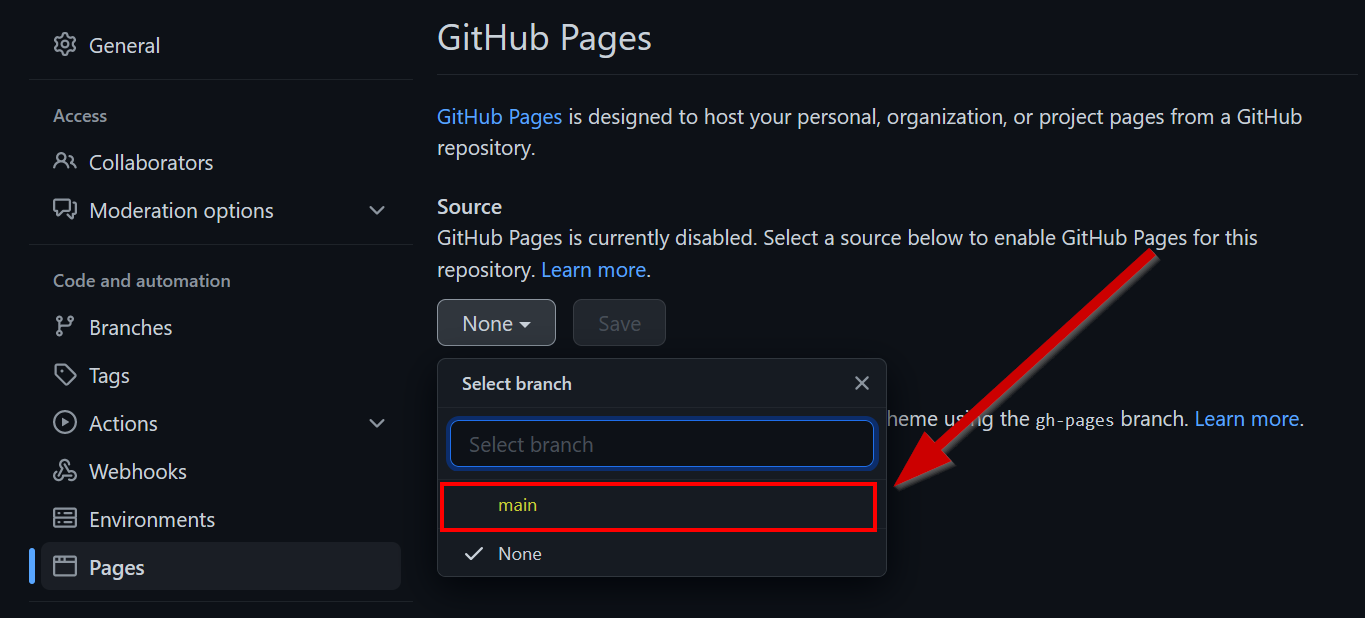Click the Moderation options comment icon

pyautogui.click(x=65, y=210)
